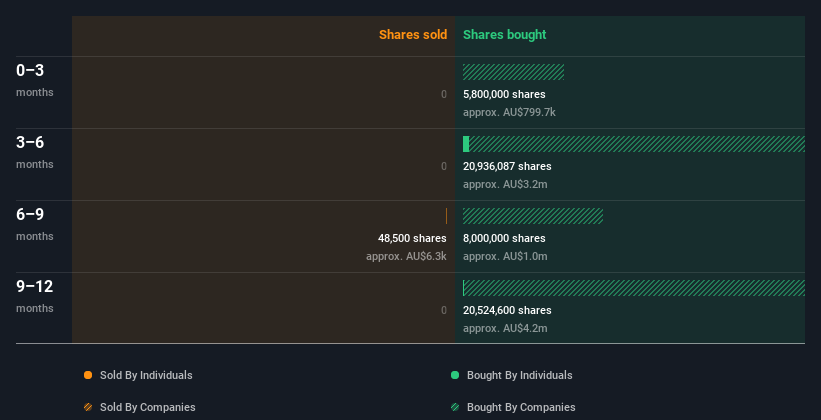
Task: Click the thin orange sold bar in 6–9 months
Action: tap(446, 216)
